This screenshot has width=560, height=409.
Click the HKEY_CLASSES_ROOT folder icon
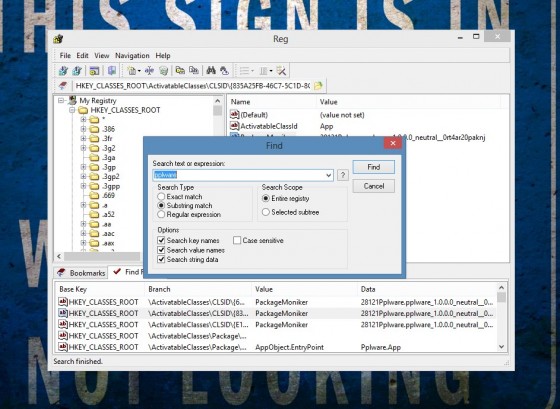tap(83, 110)
